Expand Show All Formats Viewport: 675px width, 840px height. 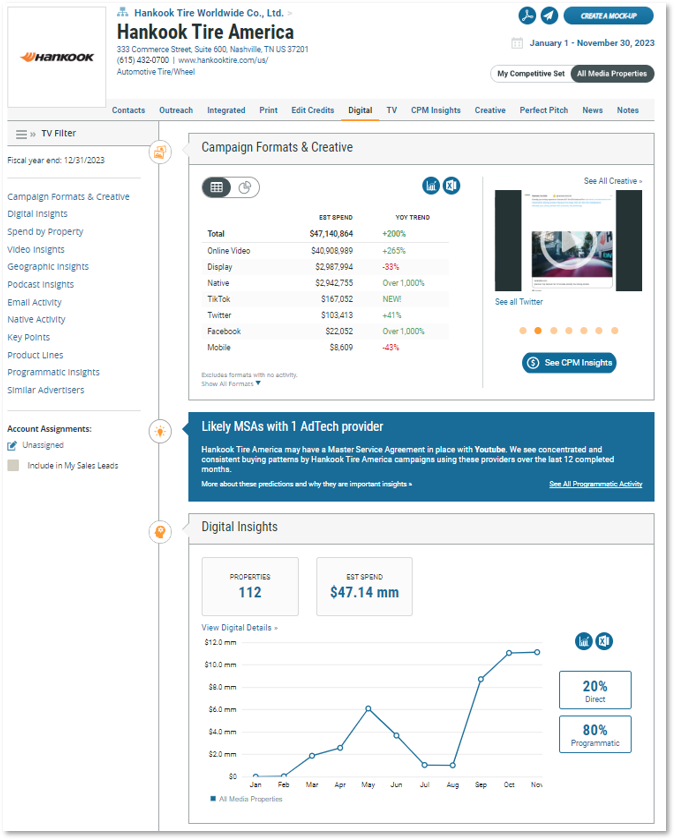click(231, 384)
